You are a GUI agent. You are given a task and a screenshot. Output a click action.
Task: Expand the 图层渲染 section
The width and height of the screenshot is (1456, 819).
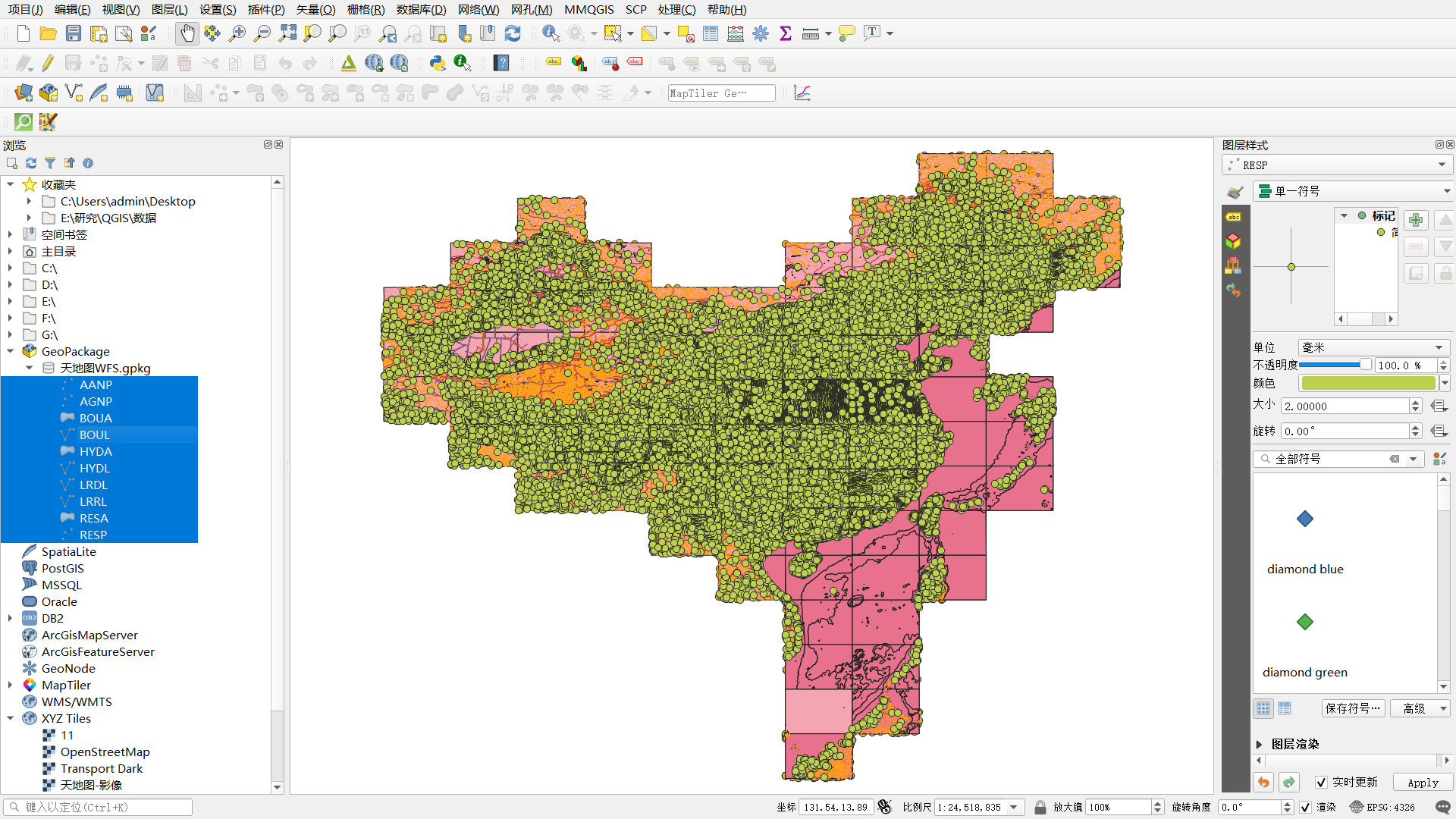click(x=1260, y=745)
